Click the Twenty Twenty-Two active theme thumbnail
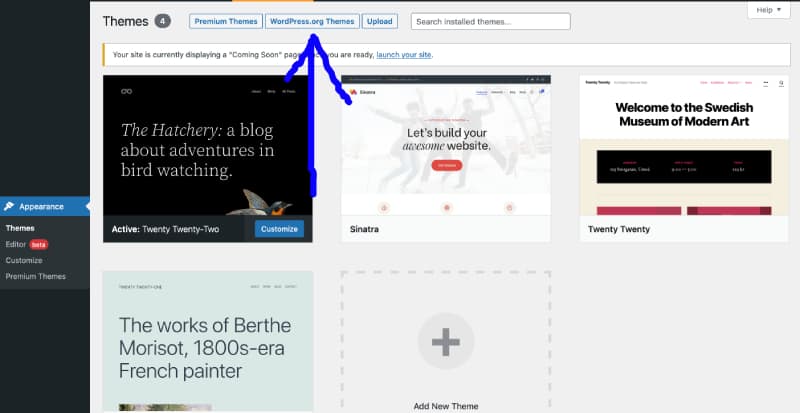 [x=207, y=144]
